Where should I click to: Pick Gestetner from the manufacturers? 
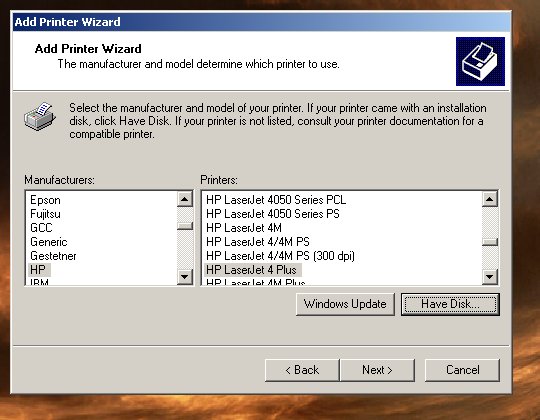coord(53,256)
